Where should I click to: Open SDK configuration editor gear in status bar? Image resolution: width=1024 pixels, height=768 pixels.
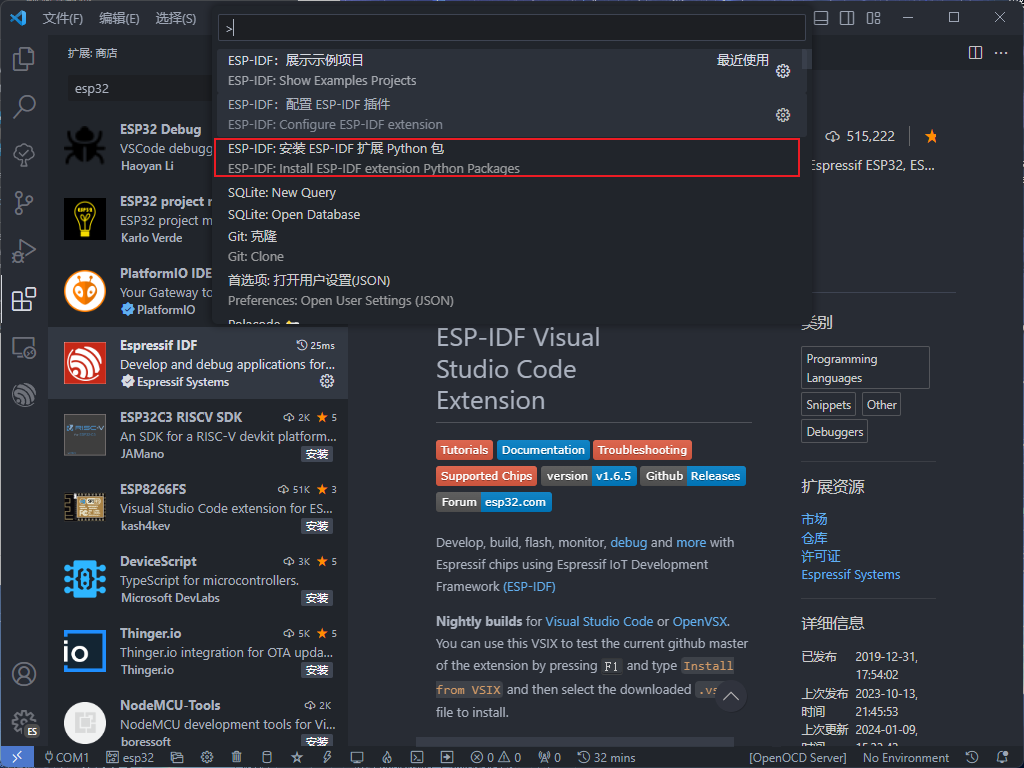click(x=207, y=758)
